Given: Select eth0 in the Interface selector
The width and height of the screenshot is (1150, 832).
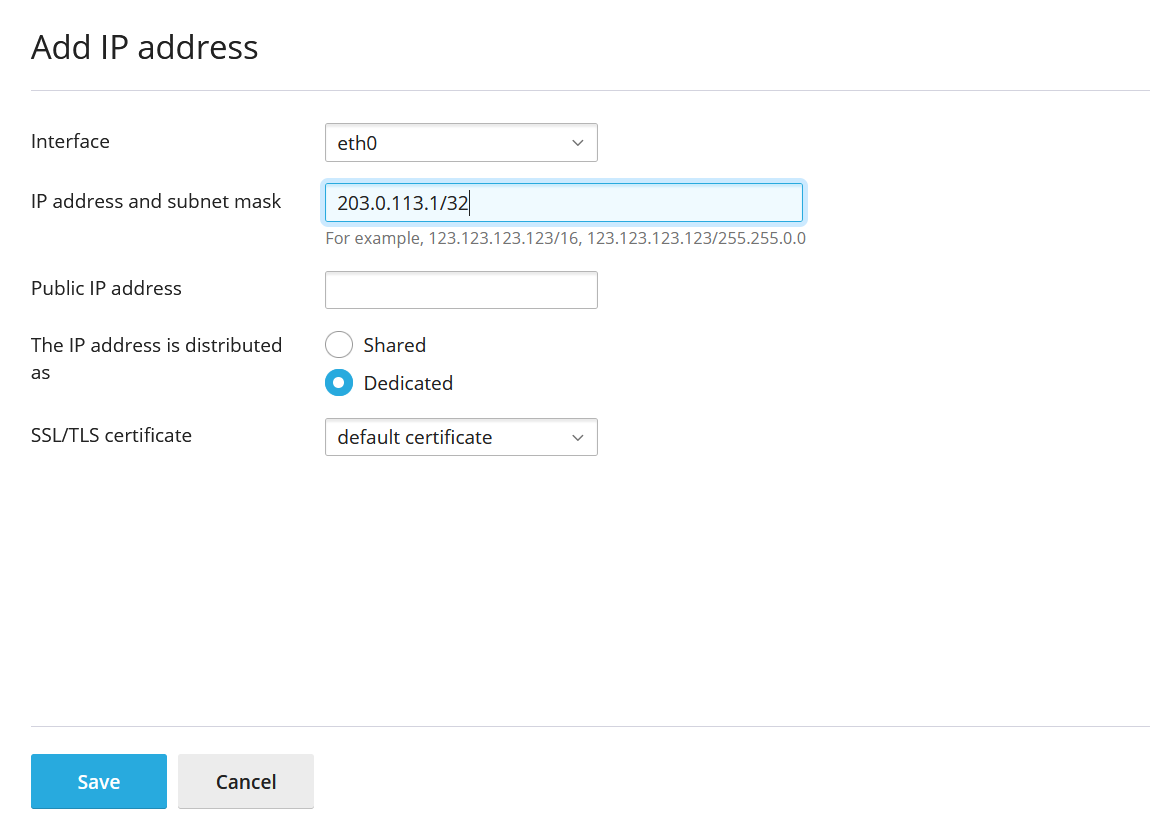Looking at the screenshot, I should click(460, 142).
